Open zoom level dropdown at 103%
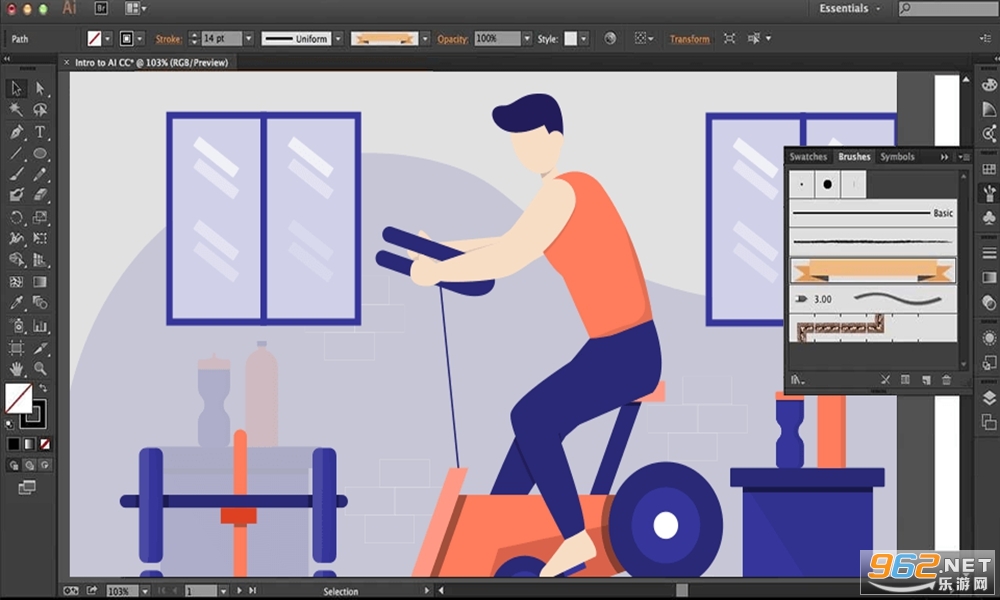The width and height of the screenshot is (1000, 600). click(145, 591)
